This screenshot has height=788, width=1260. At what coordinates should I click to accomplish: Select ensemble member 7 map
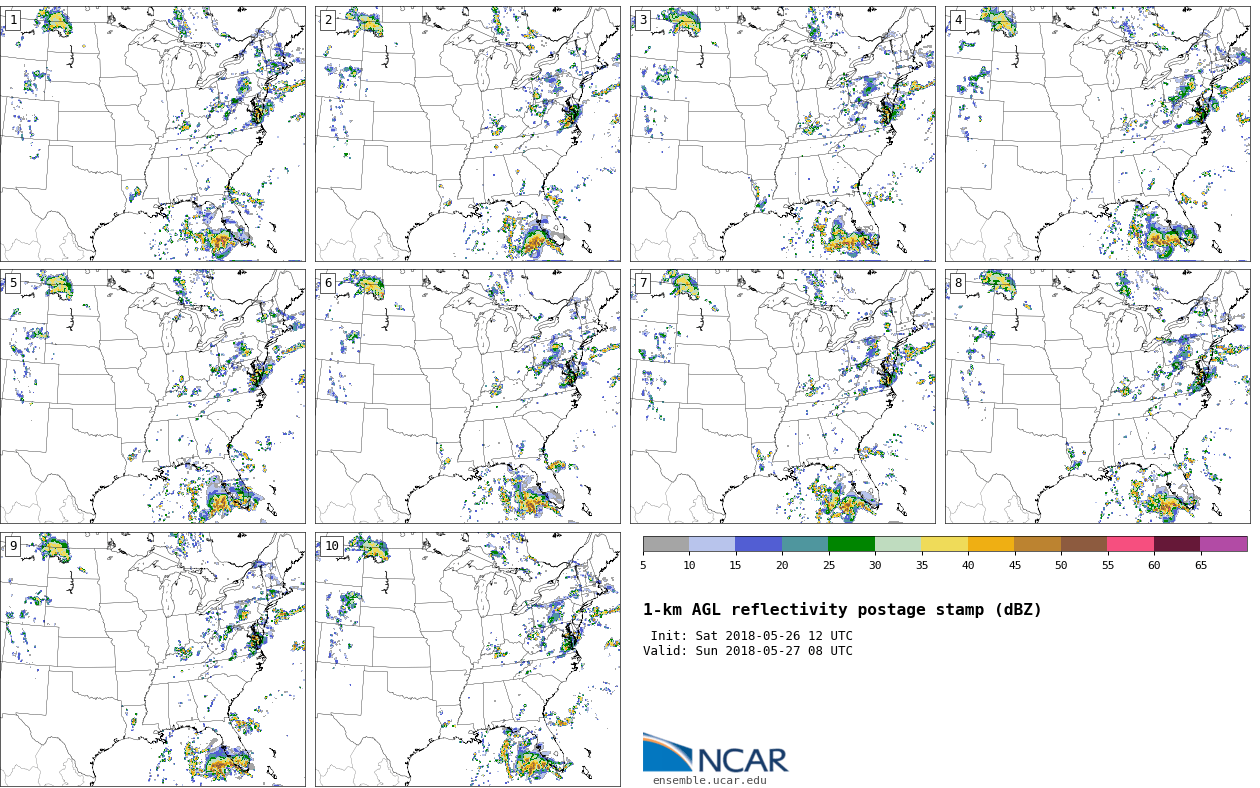click(x=782, y=396)
